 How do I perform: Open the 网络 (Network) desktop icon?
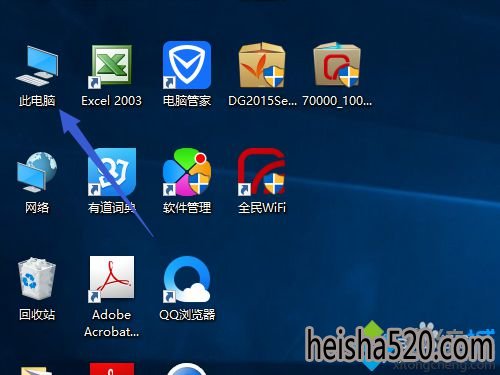pos(37,172)
